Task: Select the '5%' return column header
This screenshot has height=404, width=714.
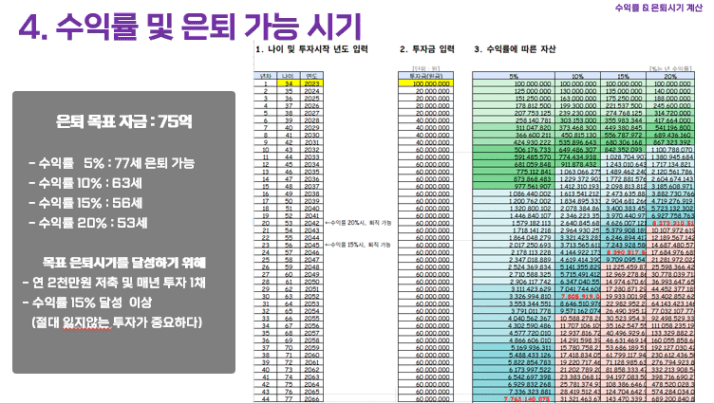Action: tap(514, 76)
